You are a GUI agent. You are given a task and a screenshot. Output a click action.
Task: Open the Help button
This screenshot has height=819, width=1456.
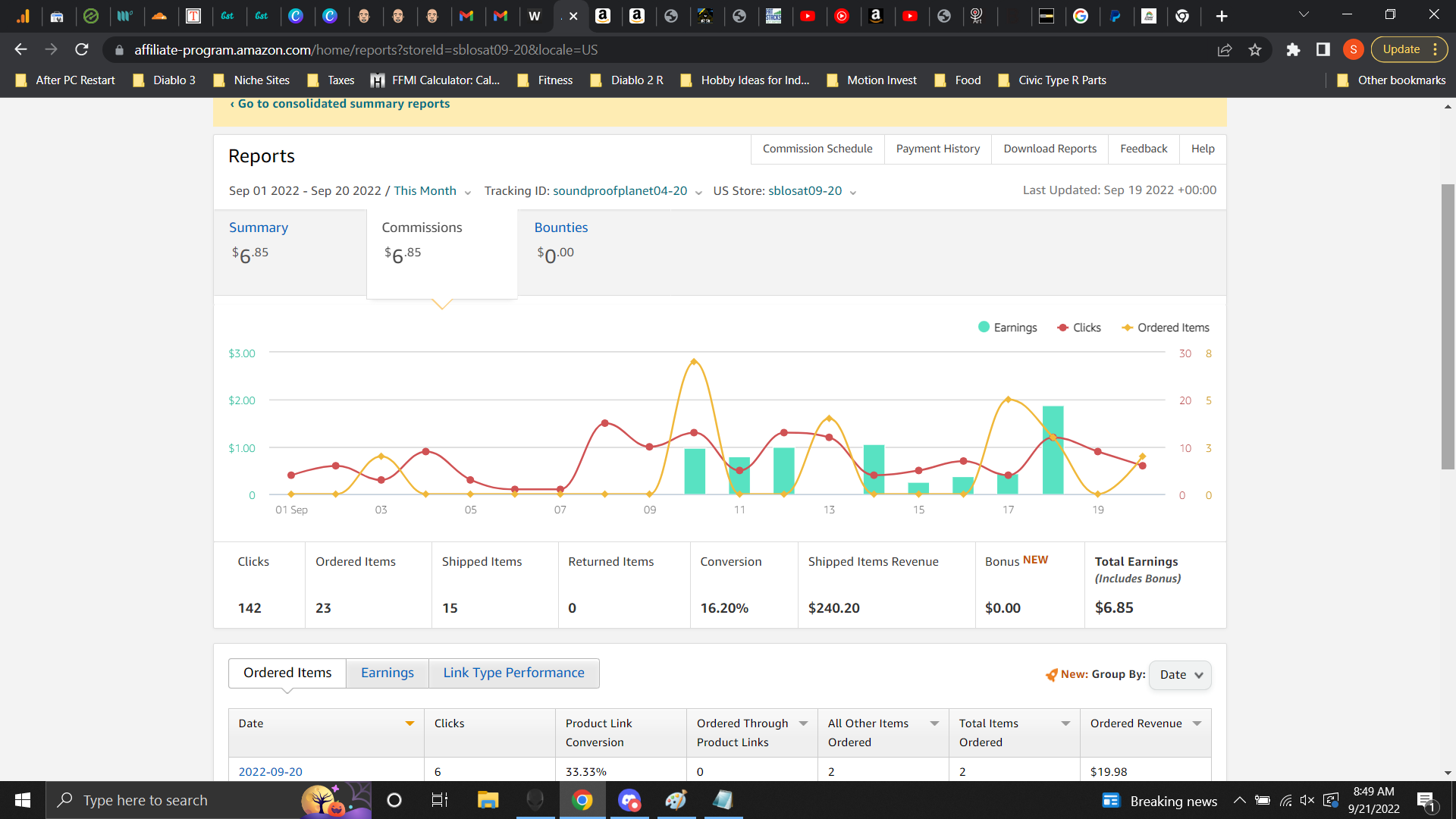1203,149
